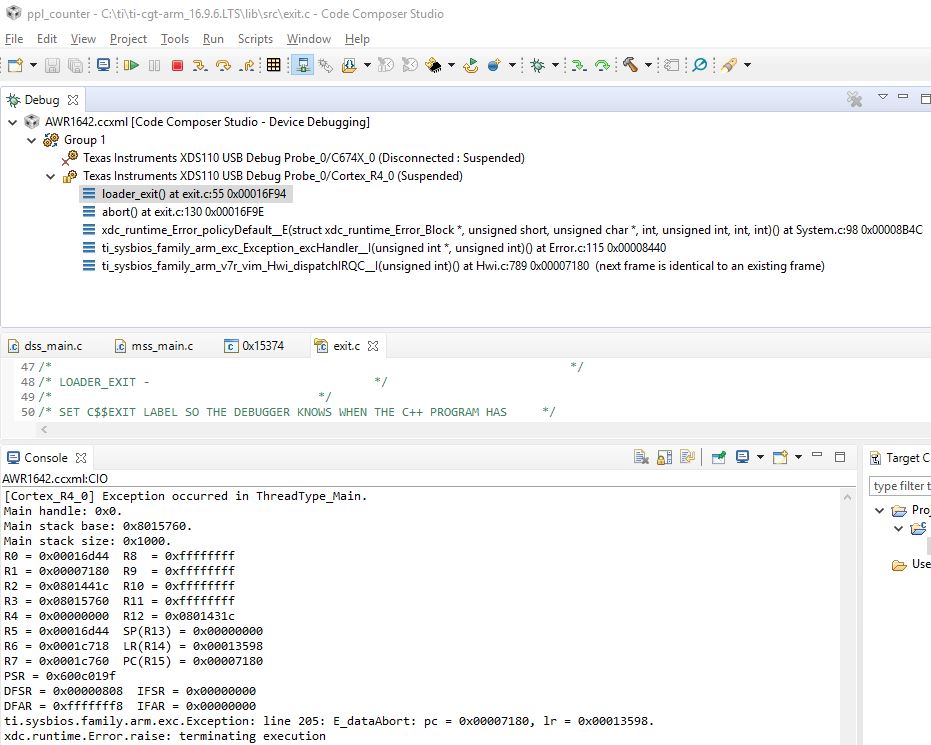Select the abort() at exit.c:130 frame
The width and height of the screenshot is (931, 745).
click(173, 212)
